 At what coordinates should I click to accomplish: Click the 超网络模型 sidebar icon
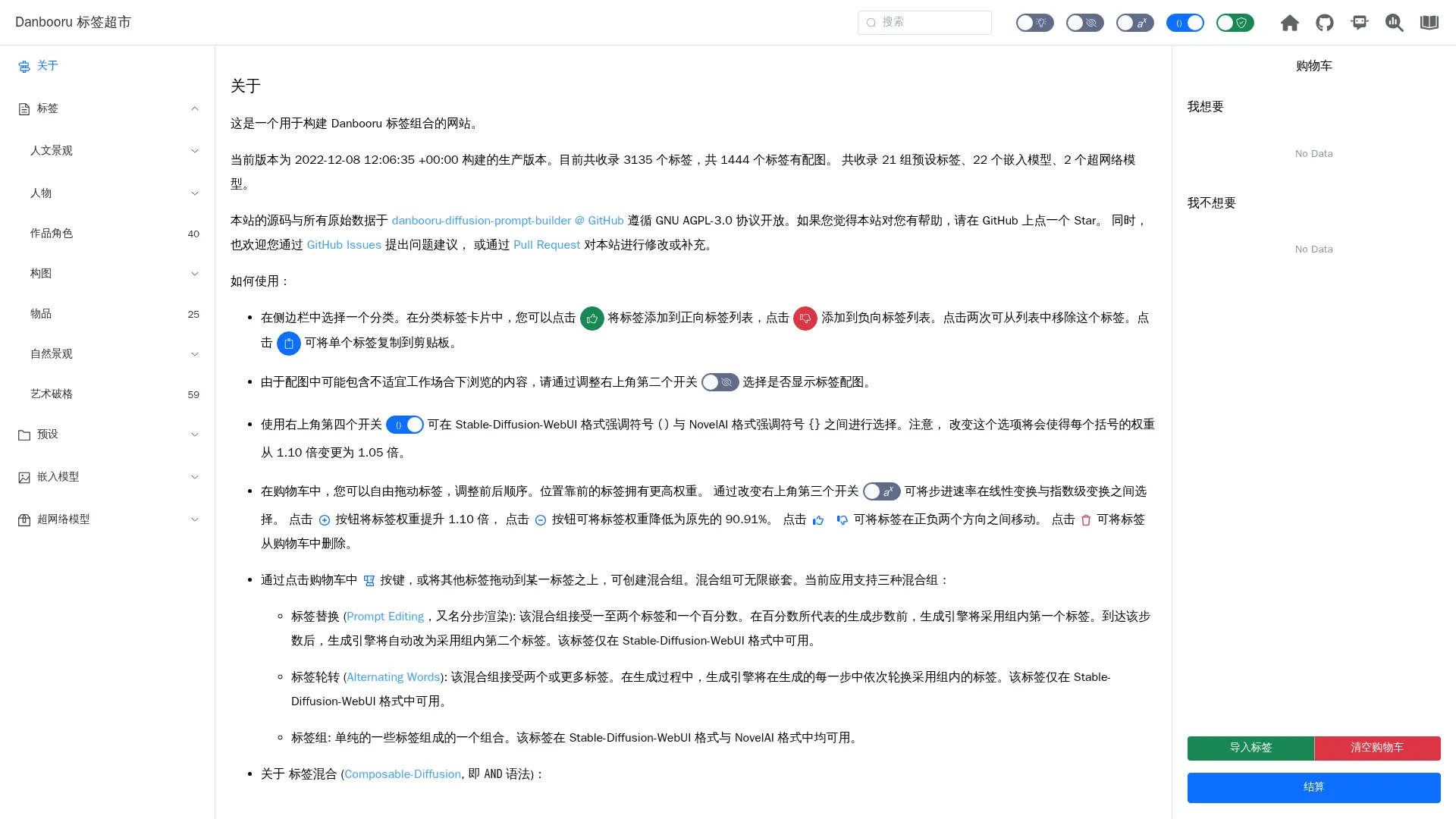click(24, 519)
